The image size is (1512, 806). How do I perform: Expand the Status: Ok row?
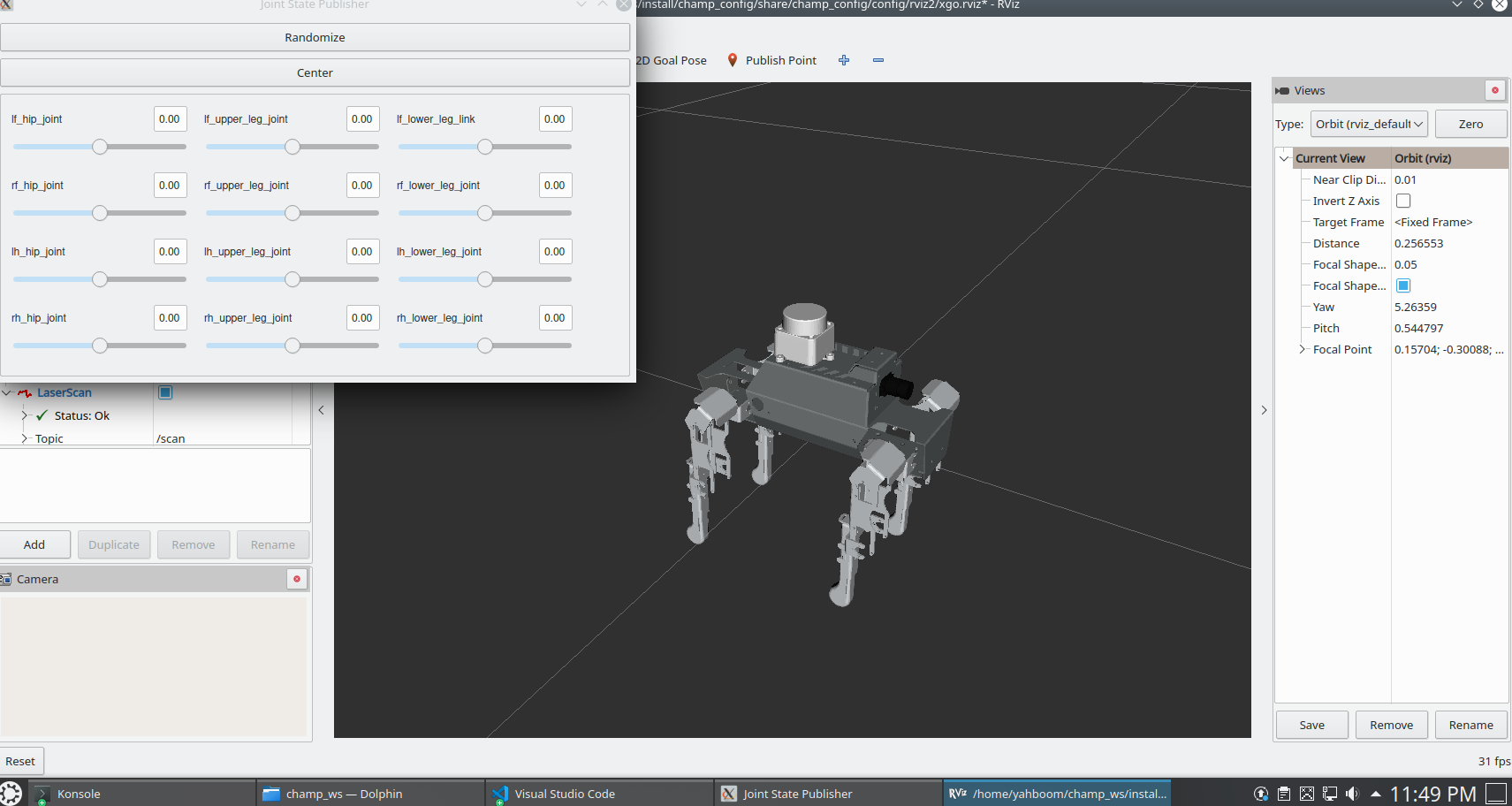tap(25, 415)
